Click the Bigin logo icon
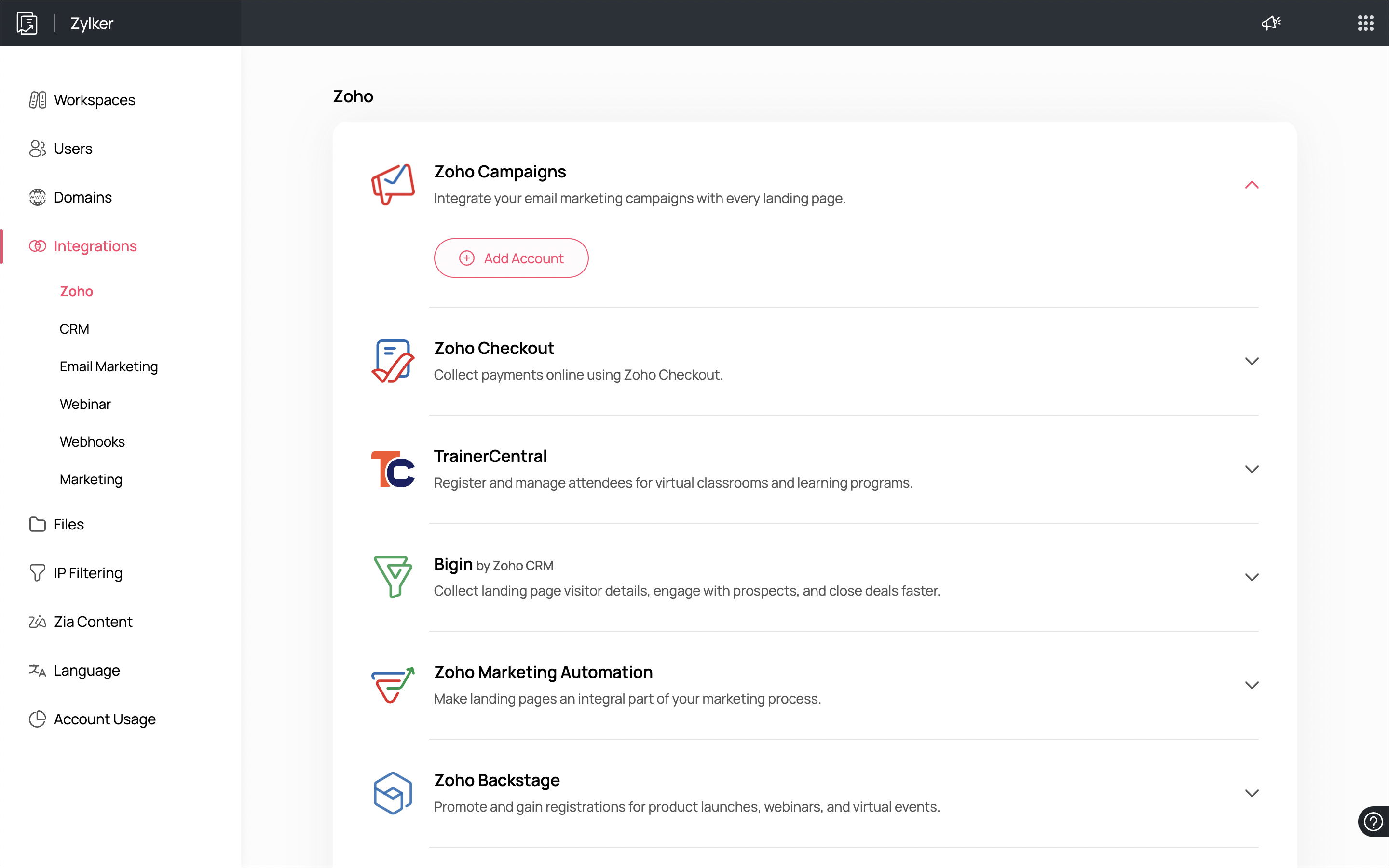The height and width of the screenshot is (868, 1389). click(393, 577)
